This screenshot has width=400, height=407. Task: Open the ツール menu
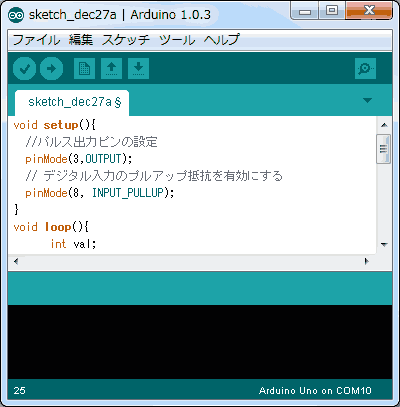point(177,40)
